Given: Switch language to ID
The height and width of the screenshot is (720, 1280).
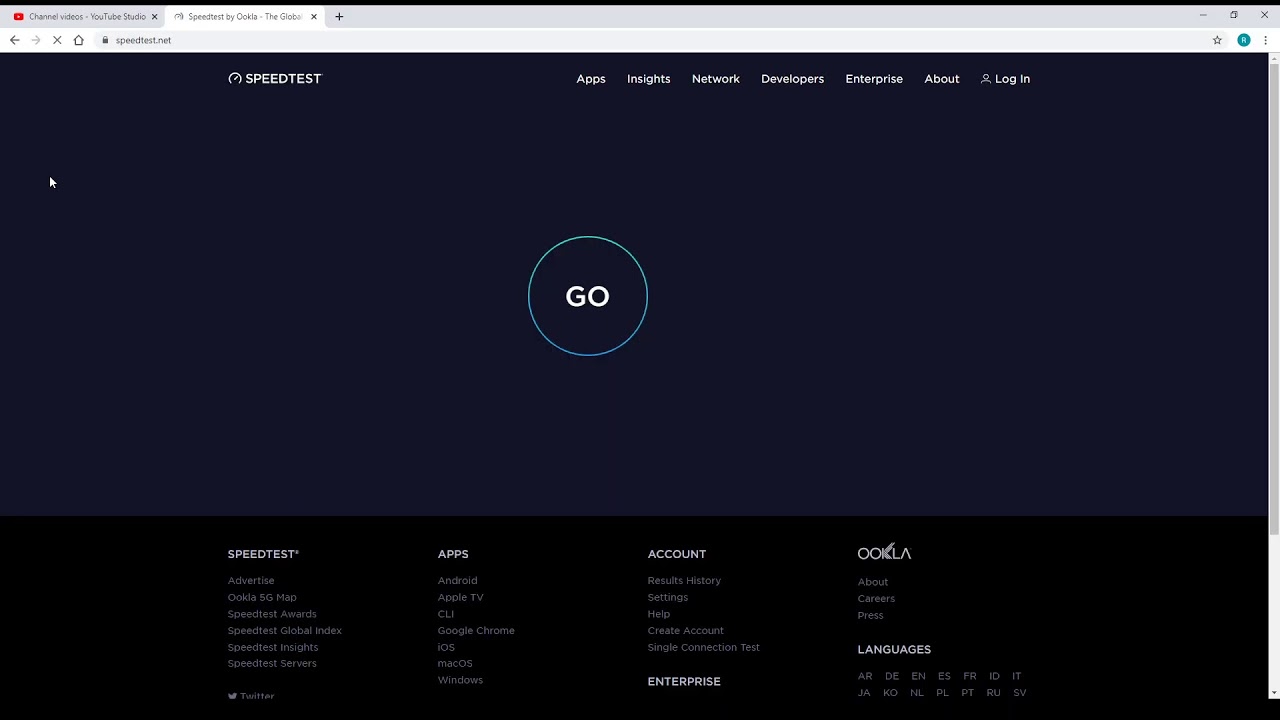Looking at the screenshot, I should tap(994, 676).
